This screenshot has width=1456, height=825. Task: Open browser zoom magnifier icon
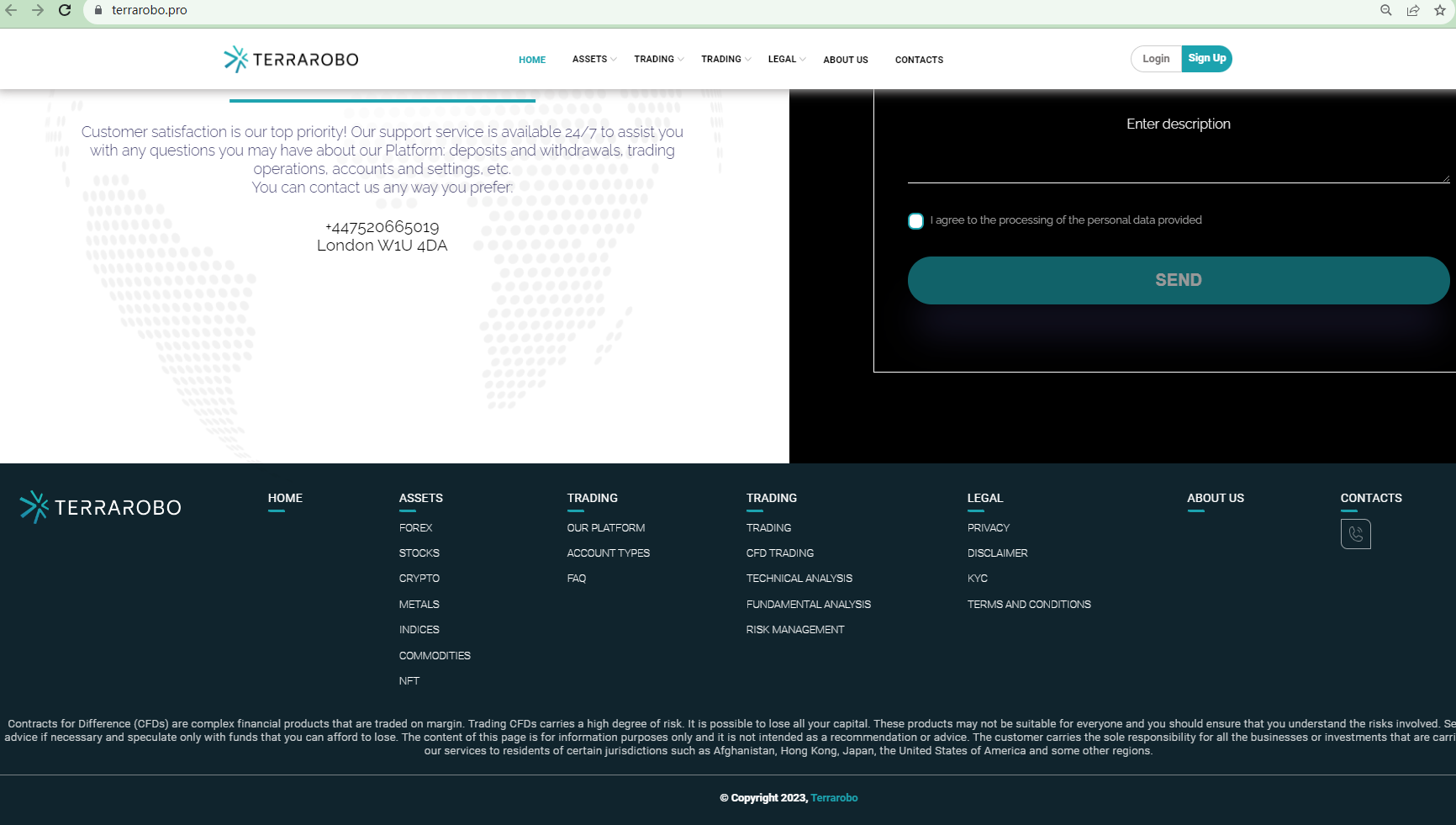pos(1386,10)
